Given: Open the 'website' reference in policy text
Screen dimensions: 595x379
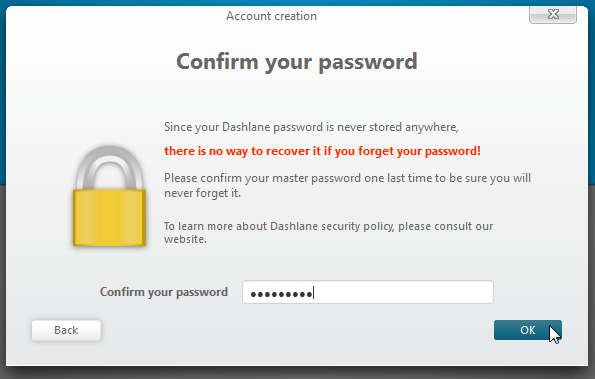Looking at the screenshot, I should pyautogui.click(x=184, y=239).
